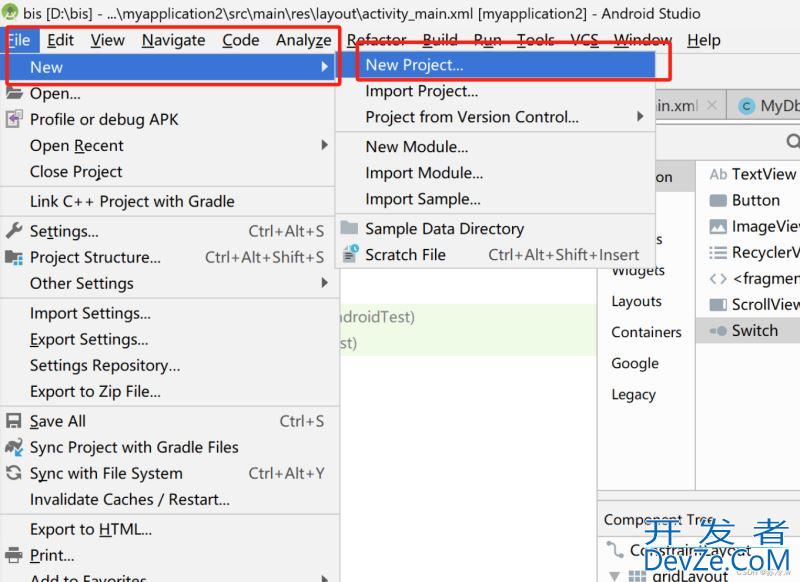Choose Export Settings in File menu
The image size is (800, 582).
168,339
